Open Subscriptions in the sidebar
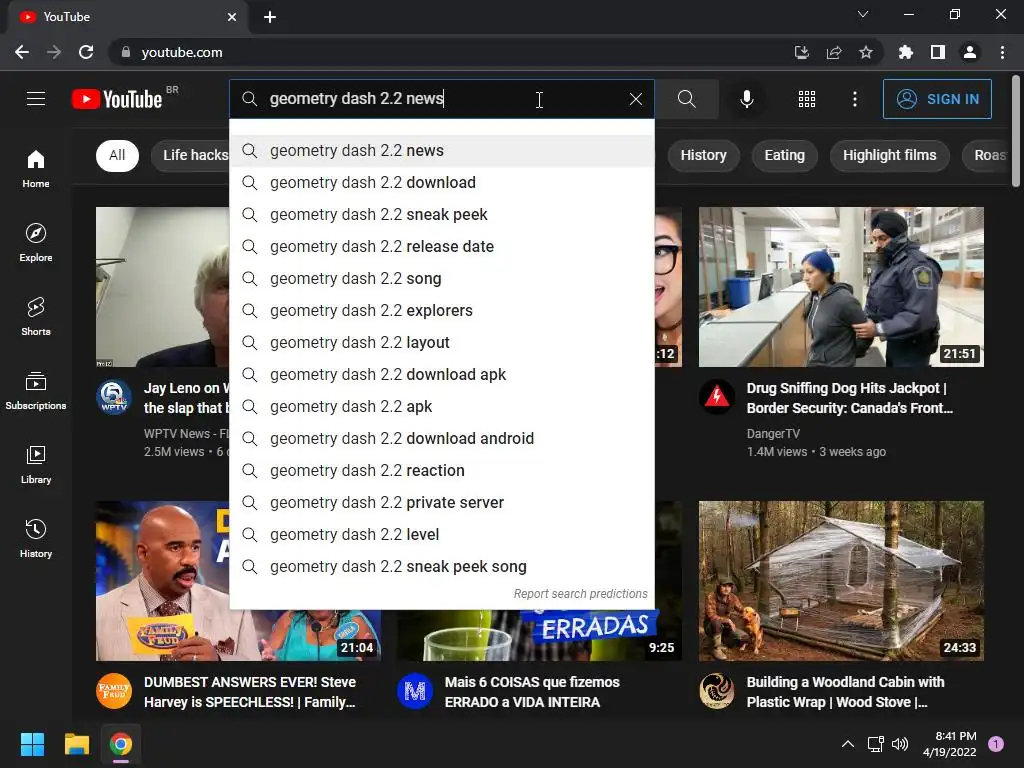The image size is (1024, 768). tap(36, 391)
